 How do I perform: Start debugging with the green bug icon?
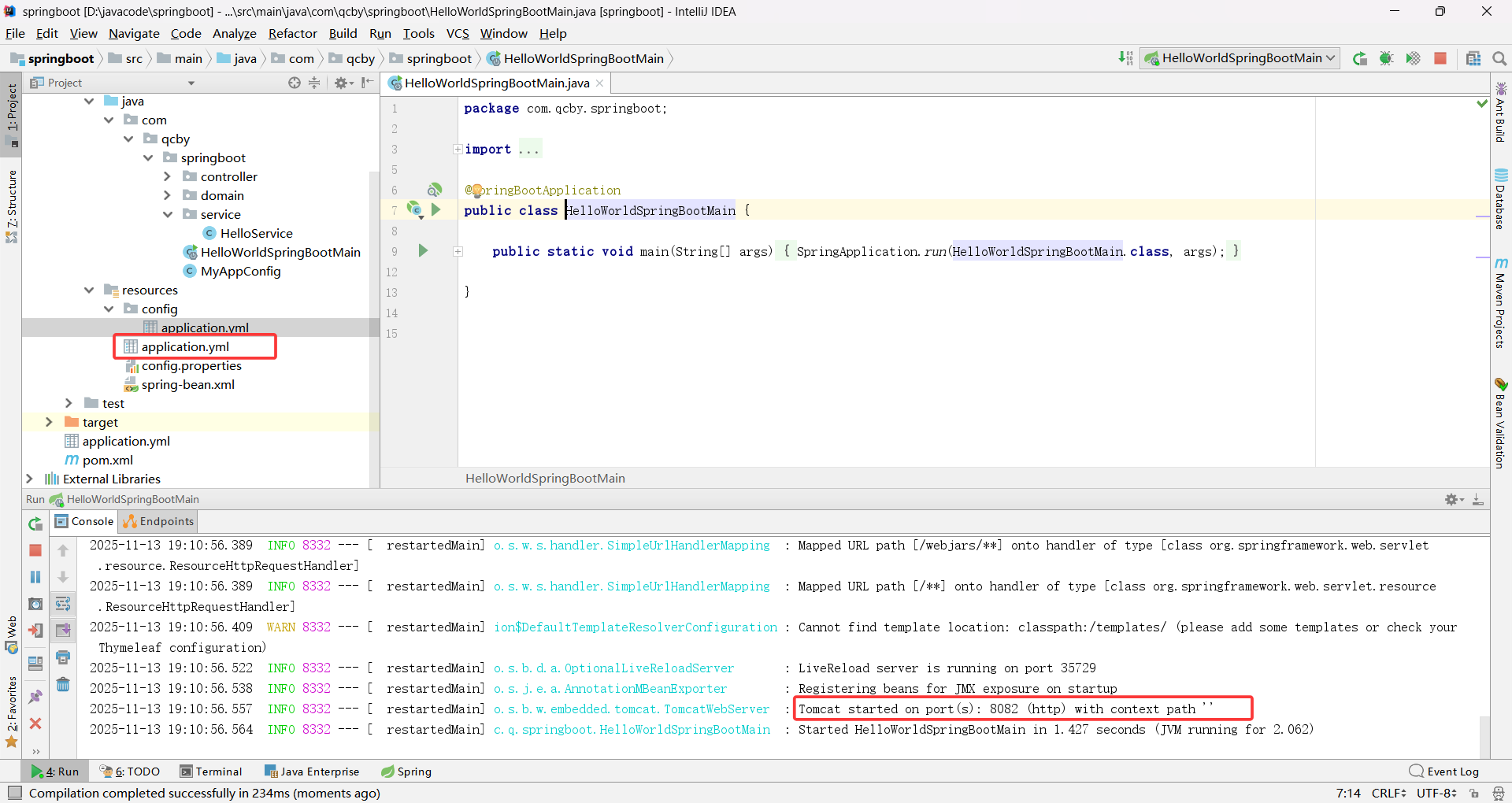(1387, 58)
